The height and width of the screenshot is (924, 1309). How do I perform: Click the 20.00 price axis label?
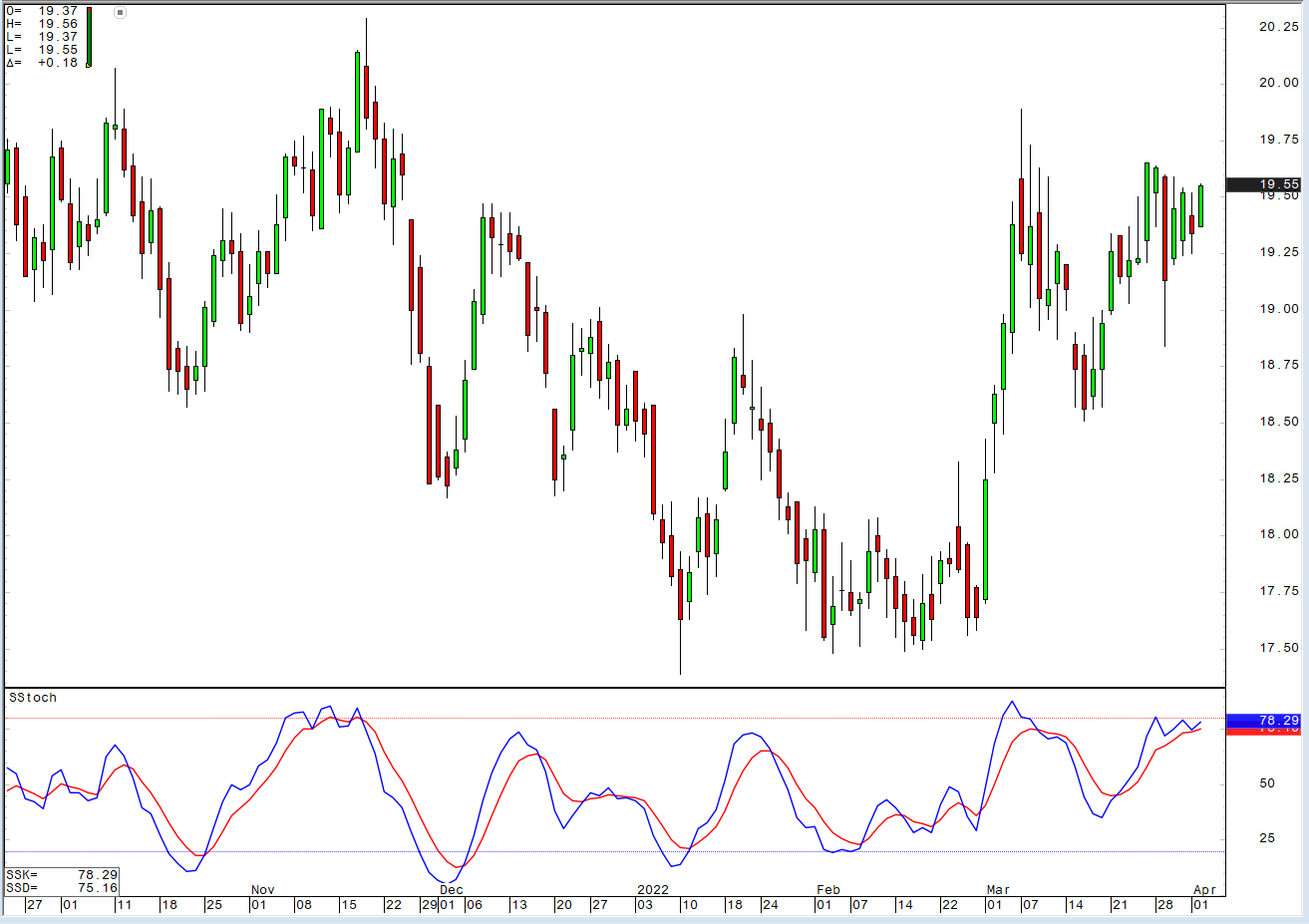pos(1279,83)
